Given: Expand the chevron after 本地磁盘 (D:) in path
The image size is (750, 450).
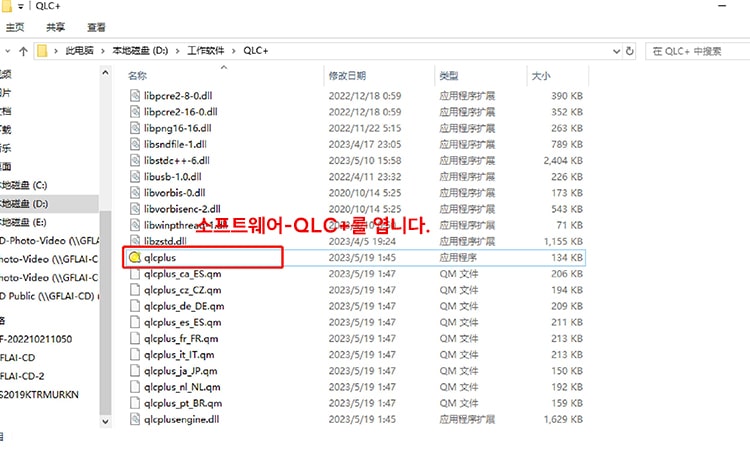Looking at the screenshot, I should (177, 51).
